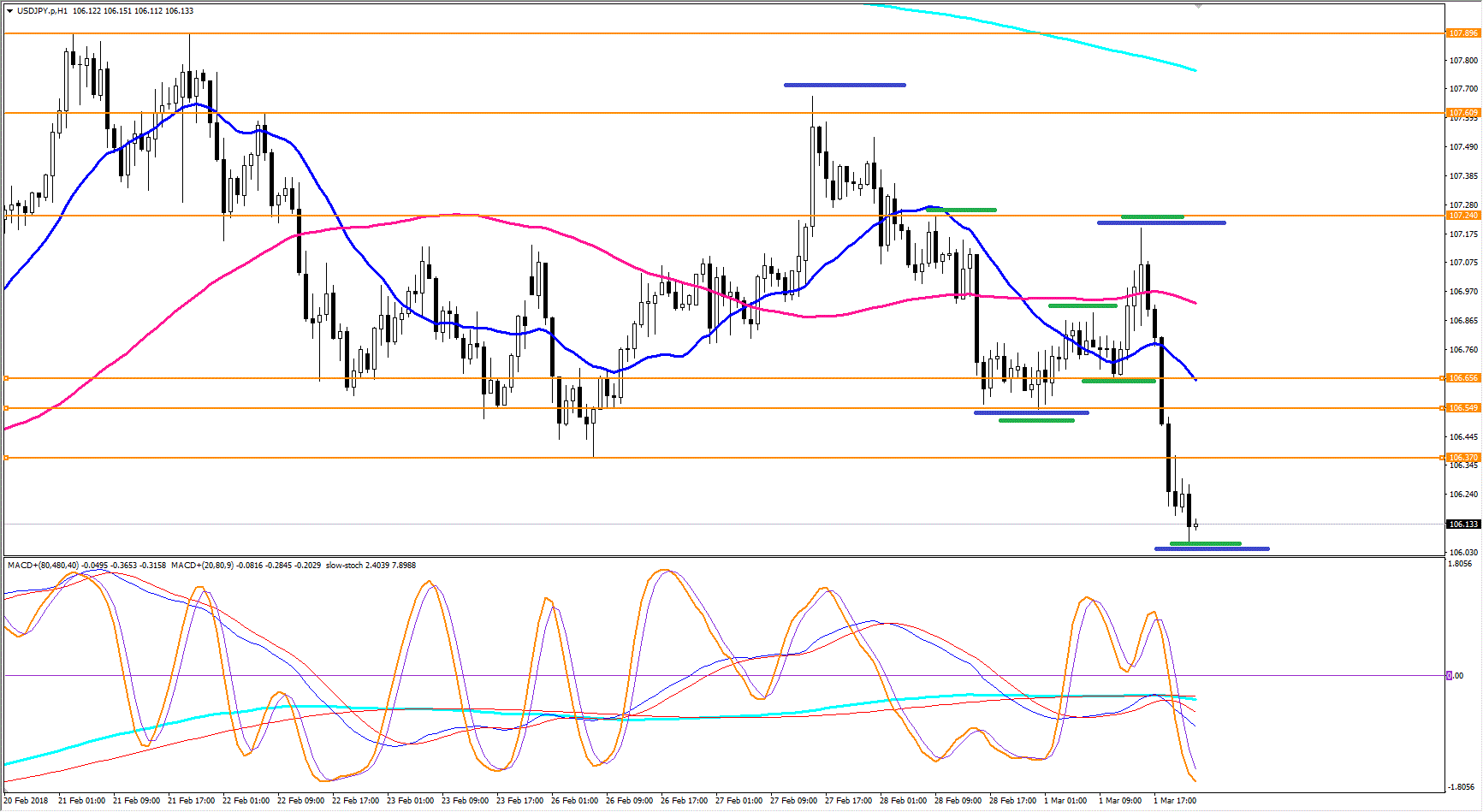
Task: Click the 107.896 orange price tag
Action: tap(1462, 33)
